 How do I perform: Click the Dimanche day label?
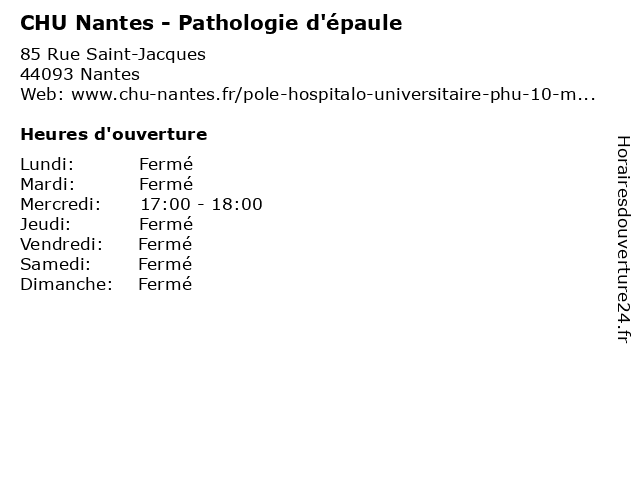[x=66, y=284]
